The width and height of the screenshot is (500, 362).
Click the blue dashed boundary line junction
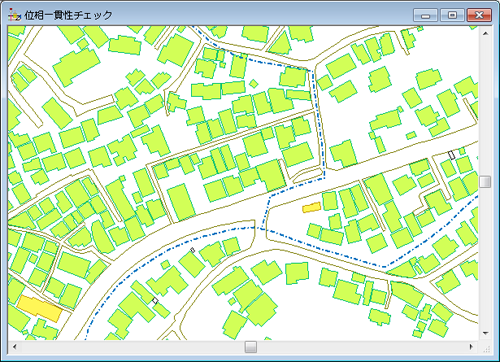pos(262,229)
